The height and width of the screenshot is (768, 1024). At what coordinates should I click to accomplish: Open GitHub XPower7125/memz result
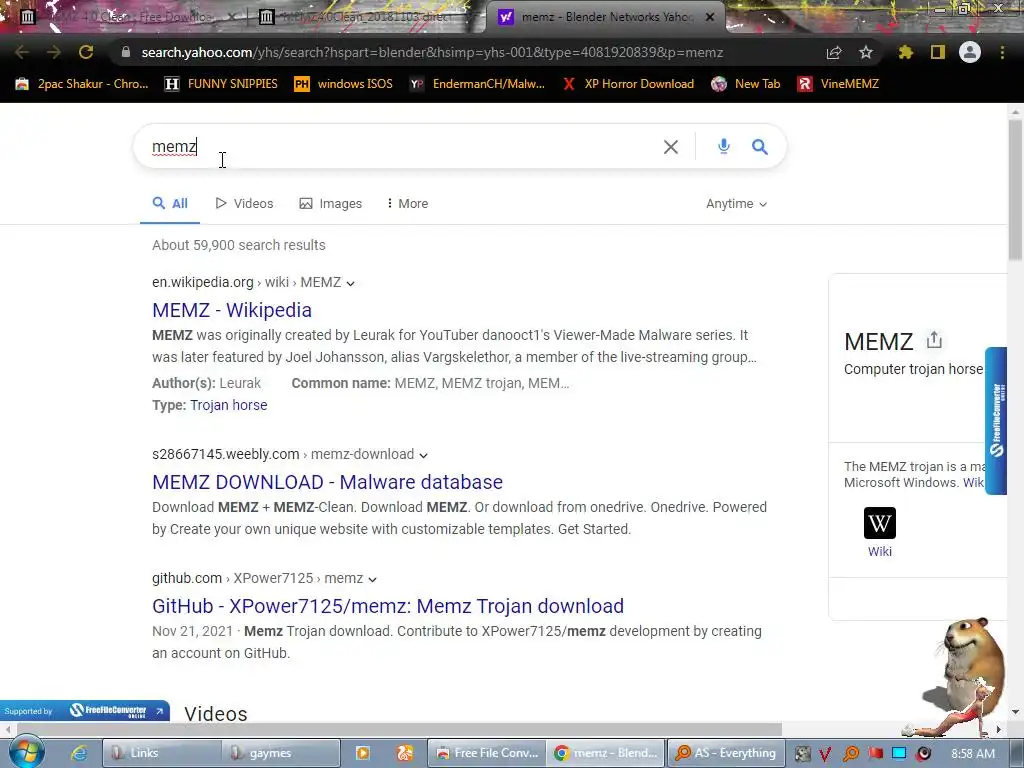pos(388,606)
